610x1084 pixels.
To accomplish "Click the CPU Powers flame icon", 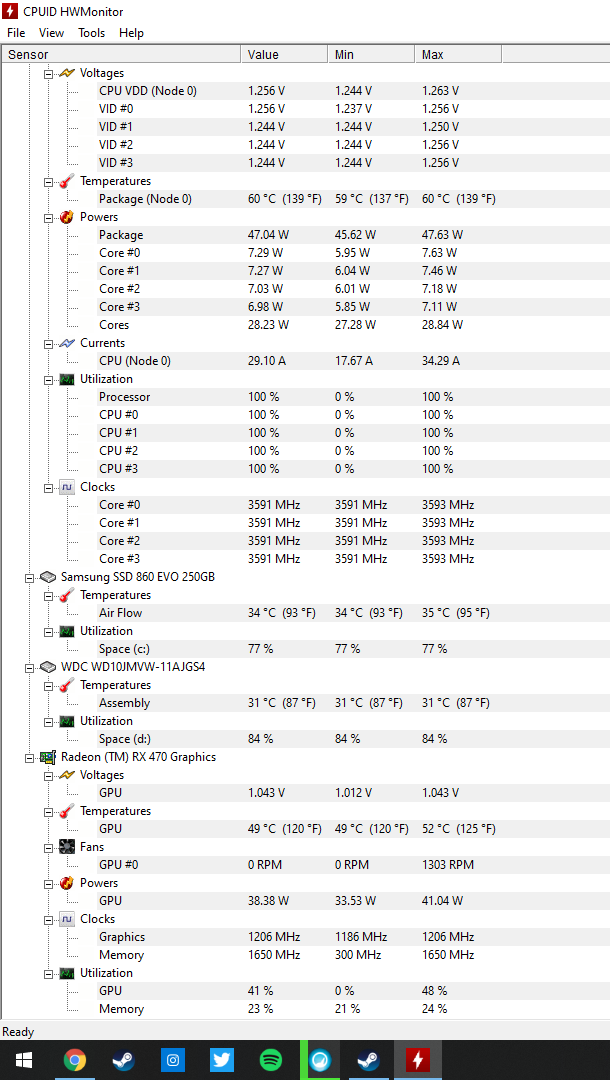I will pos(67,217).
